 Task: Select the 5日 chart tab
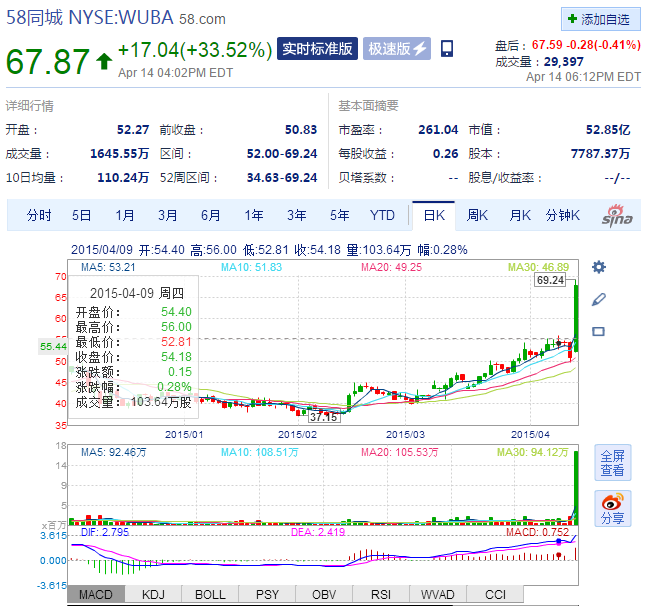click(81, 215)
